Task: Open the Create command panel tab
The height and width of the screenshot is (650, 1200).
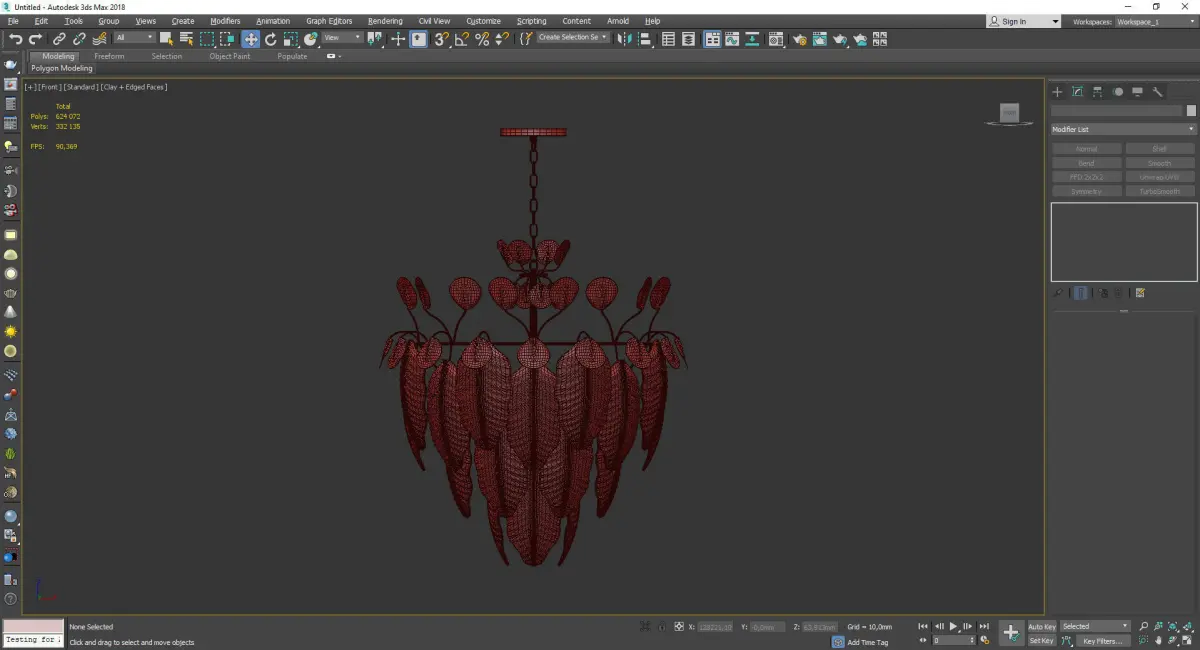Action: tap(1057, 92)
